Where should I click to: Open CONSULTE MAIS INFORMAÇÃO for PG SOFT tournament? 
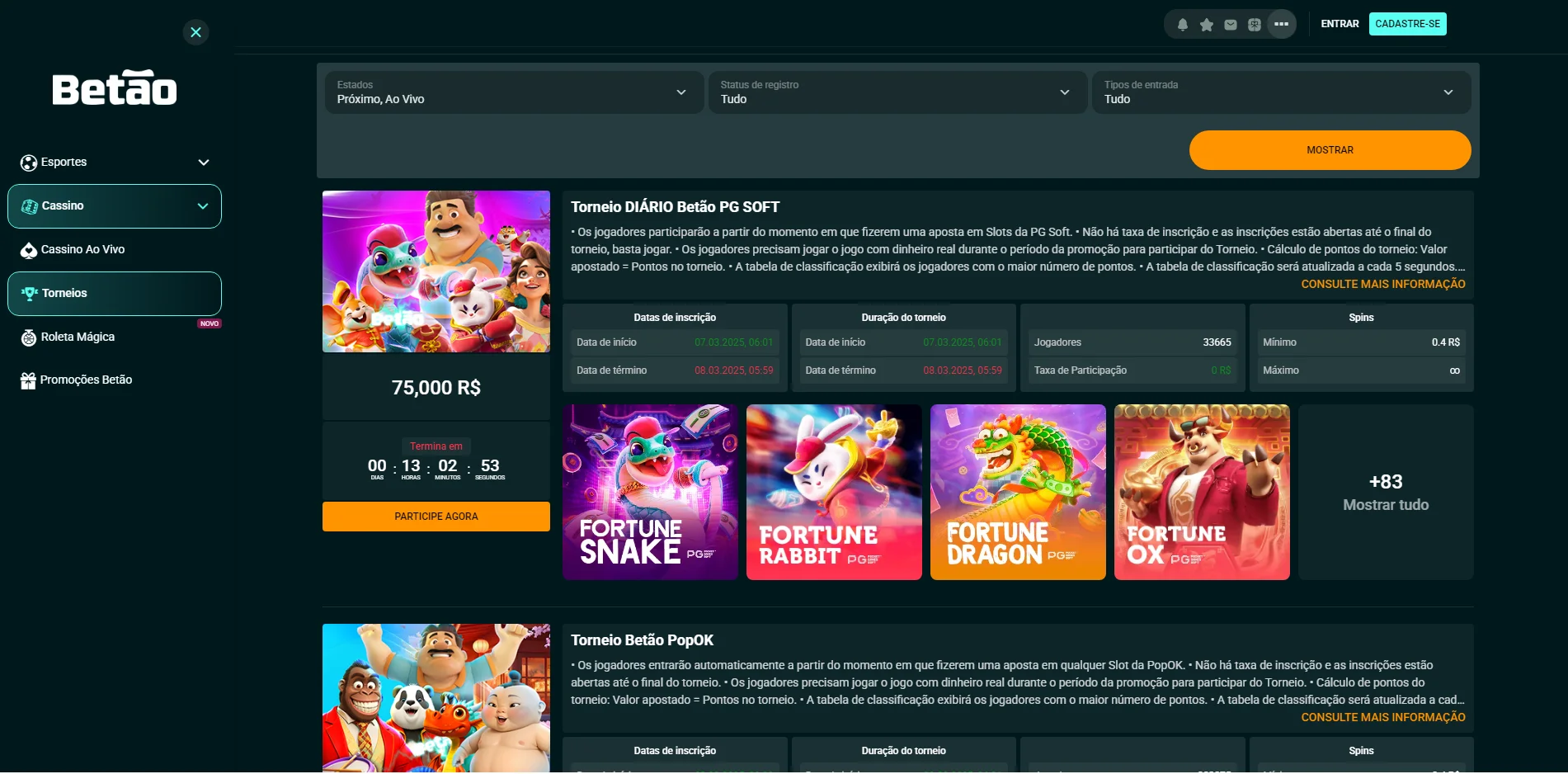(x=1383, y=284)
